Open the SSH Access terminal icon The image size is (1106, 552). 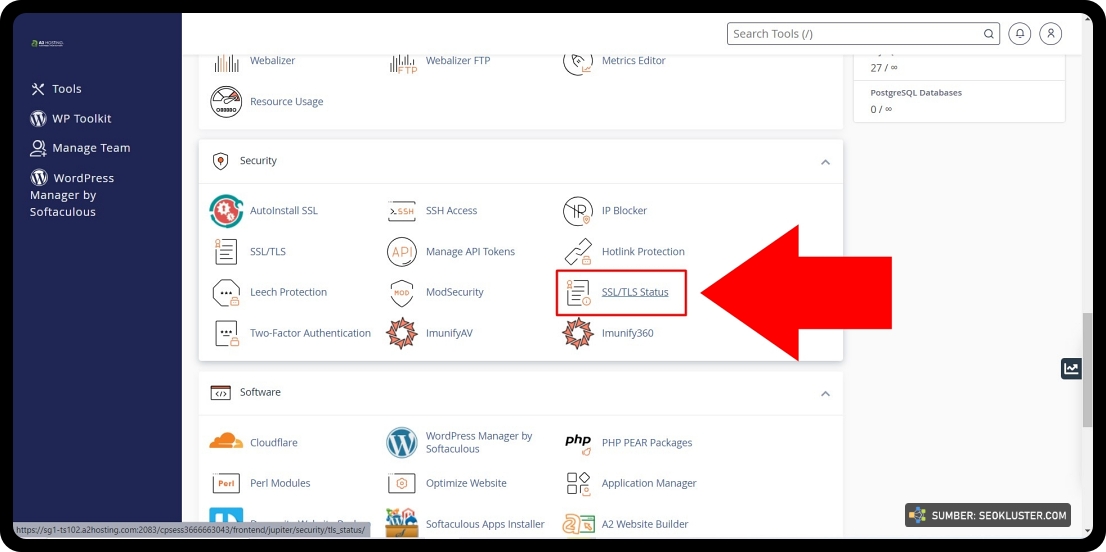coord(402,211)
